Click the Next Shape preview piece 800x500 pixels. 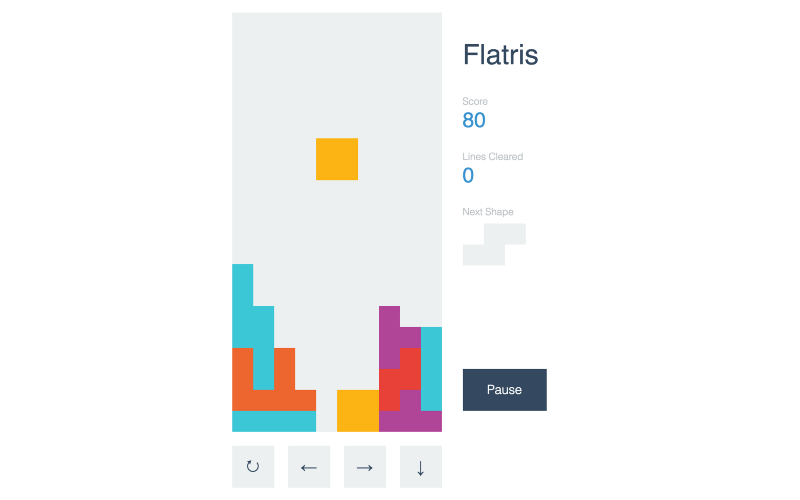pyautogui.click(x=494, y=245)
